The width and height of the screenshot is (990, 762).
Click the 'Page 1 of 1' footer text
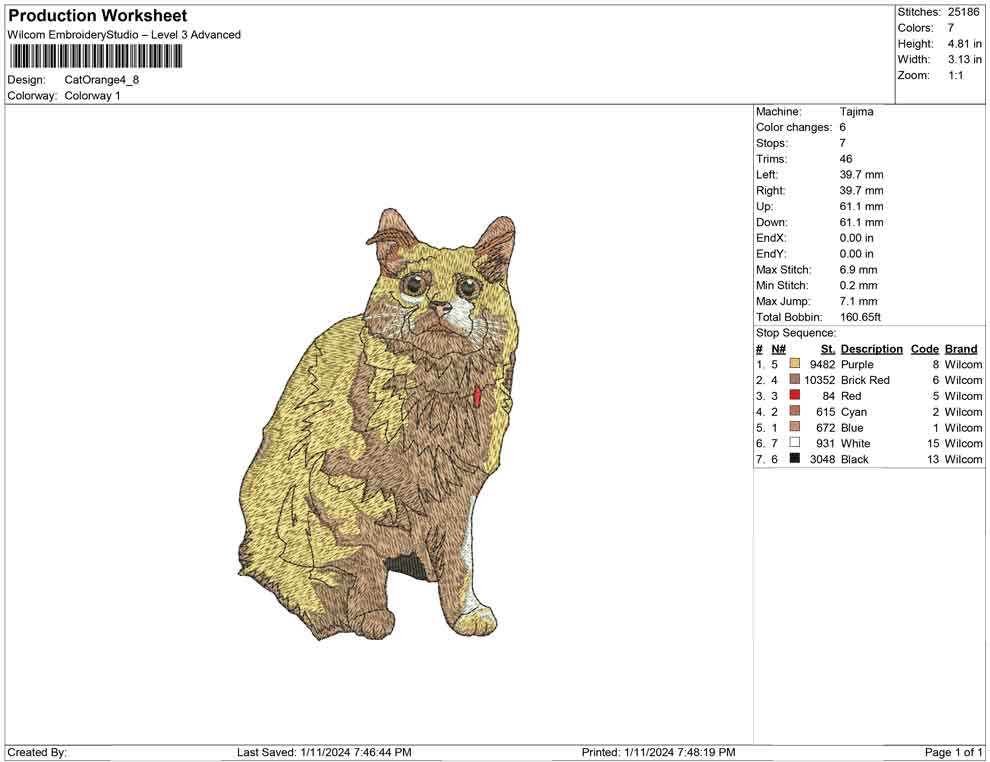(x=953, y=752)
